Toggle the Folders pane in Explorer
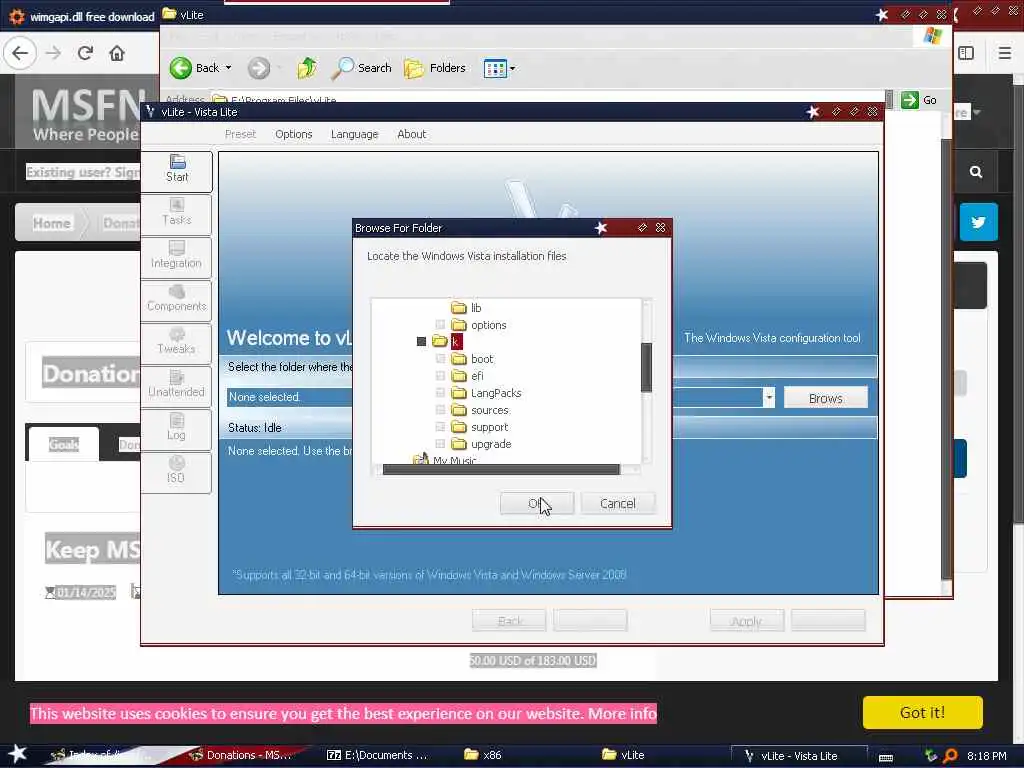This screenshot has width=1024, height=768. pos(435,68)
